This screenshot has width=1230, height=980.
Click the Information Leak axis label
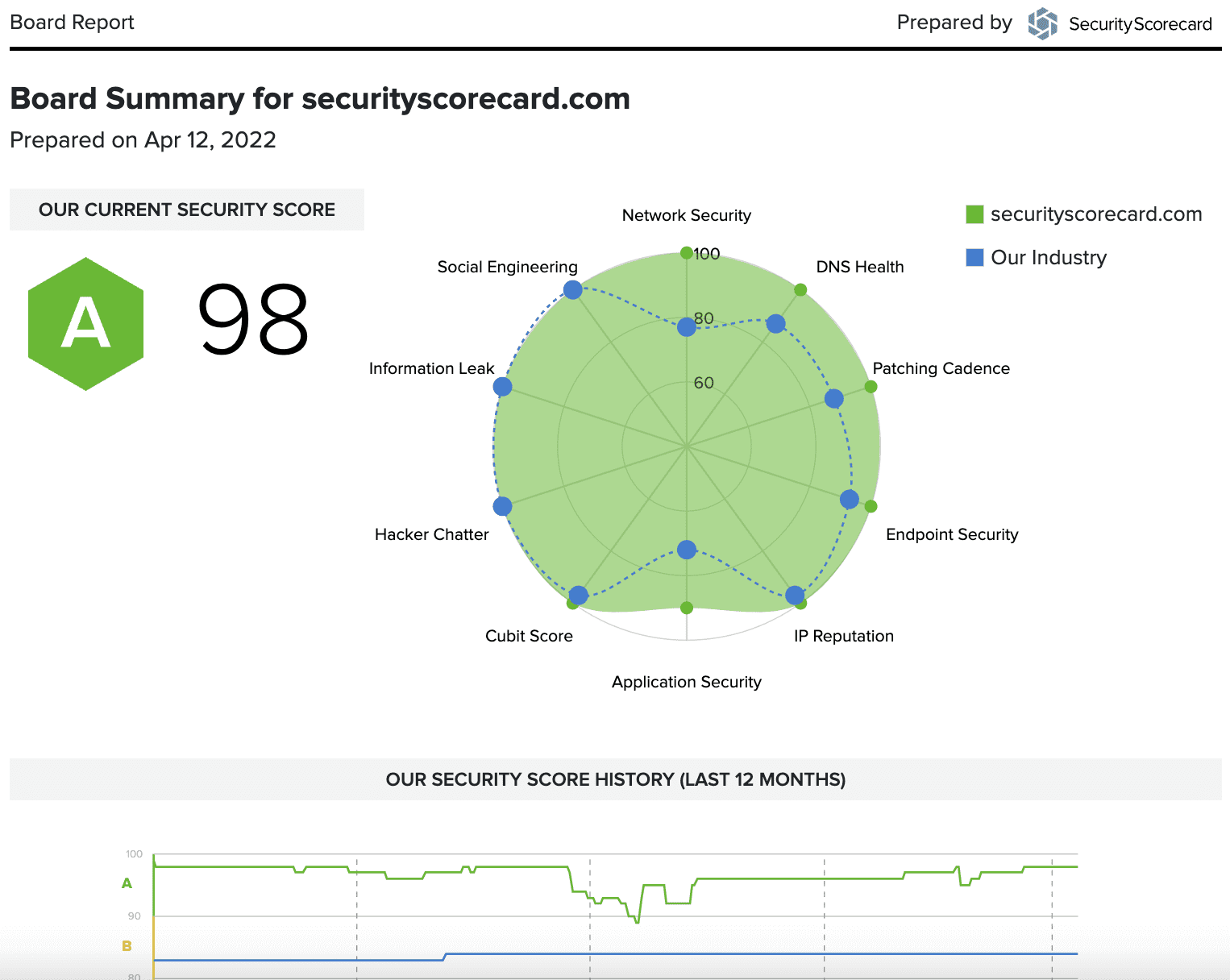pos(431,368)
